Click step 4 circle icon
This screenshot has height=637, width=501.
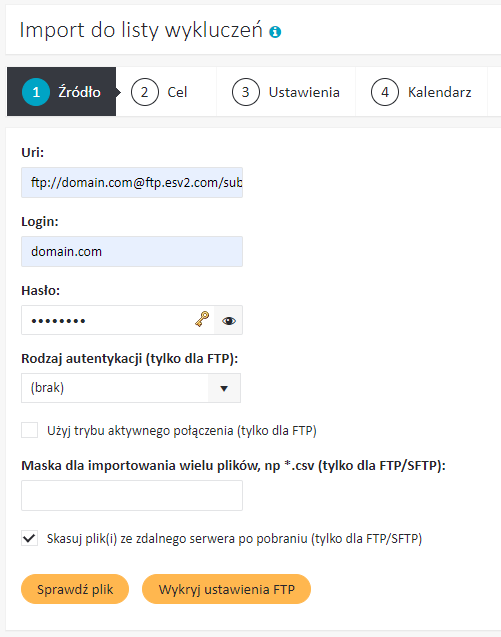pyautogui.click(x=385, y=92)
